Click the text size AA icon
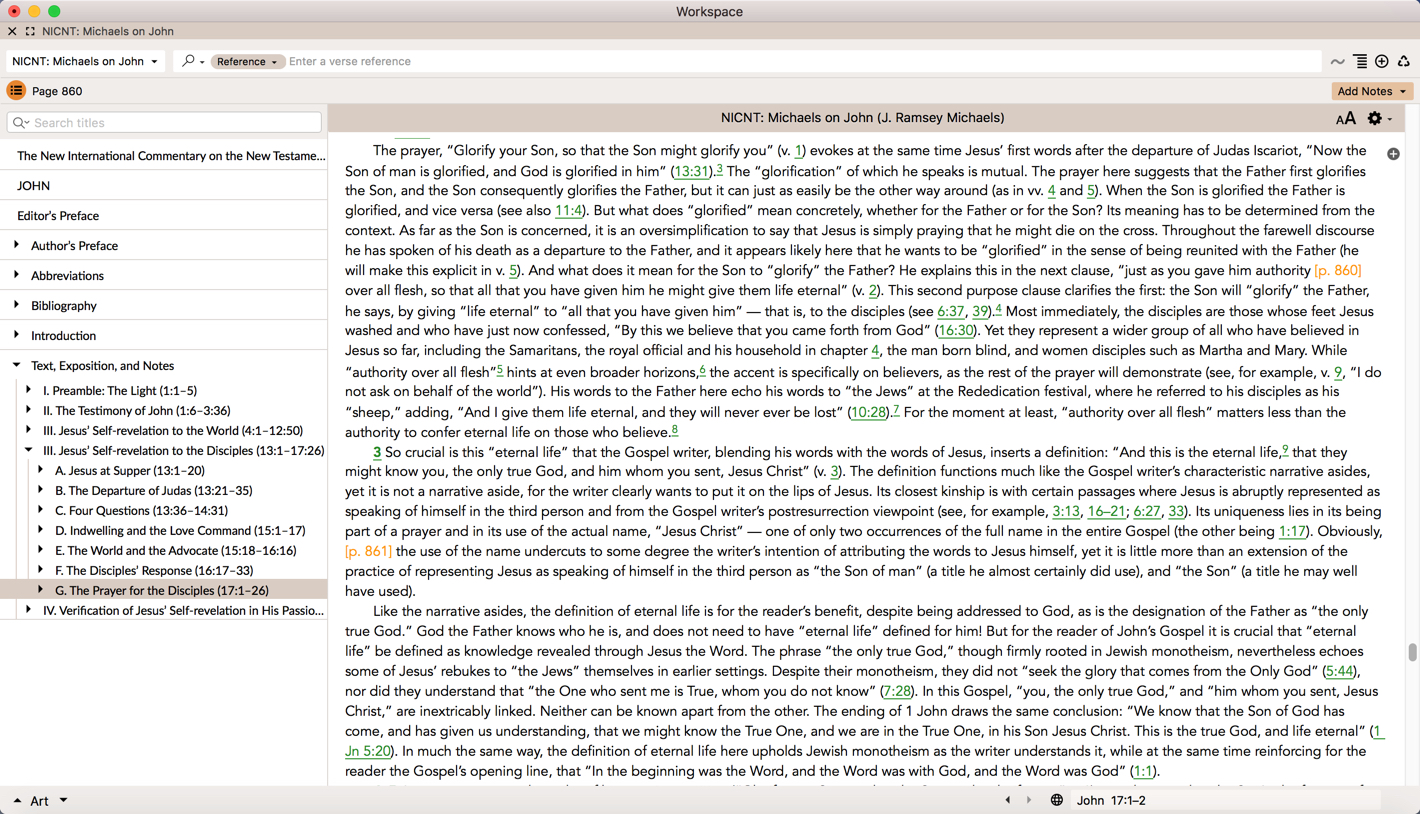This screenshot has width=1420, height=814. click(x=1345, y=119)
